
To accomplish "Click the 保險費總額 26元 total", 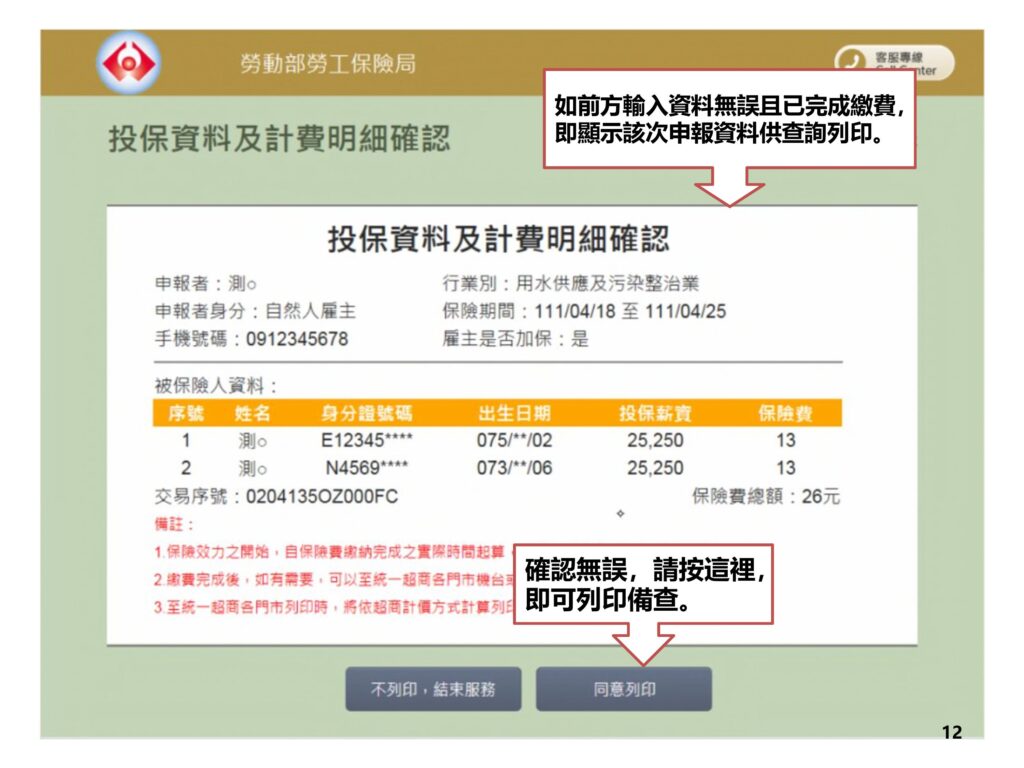I will click(765, 497).
